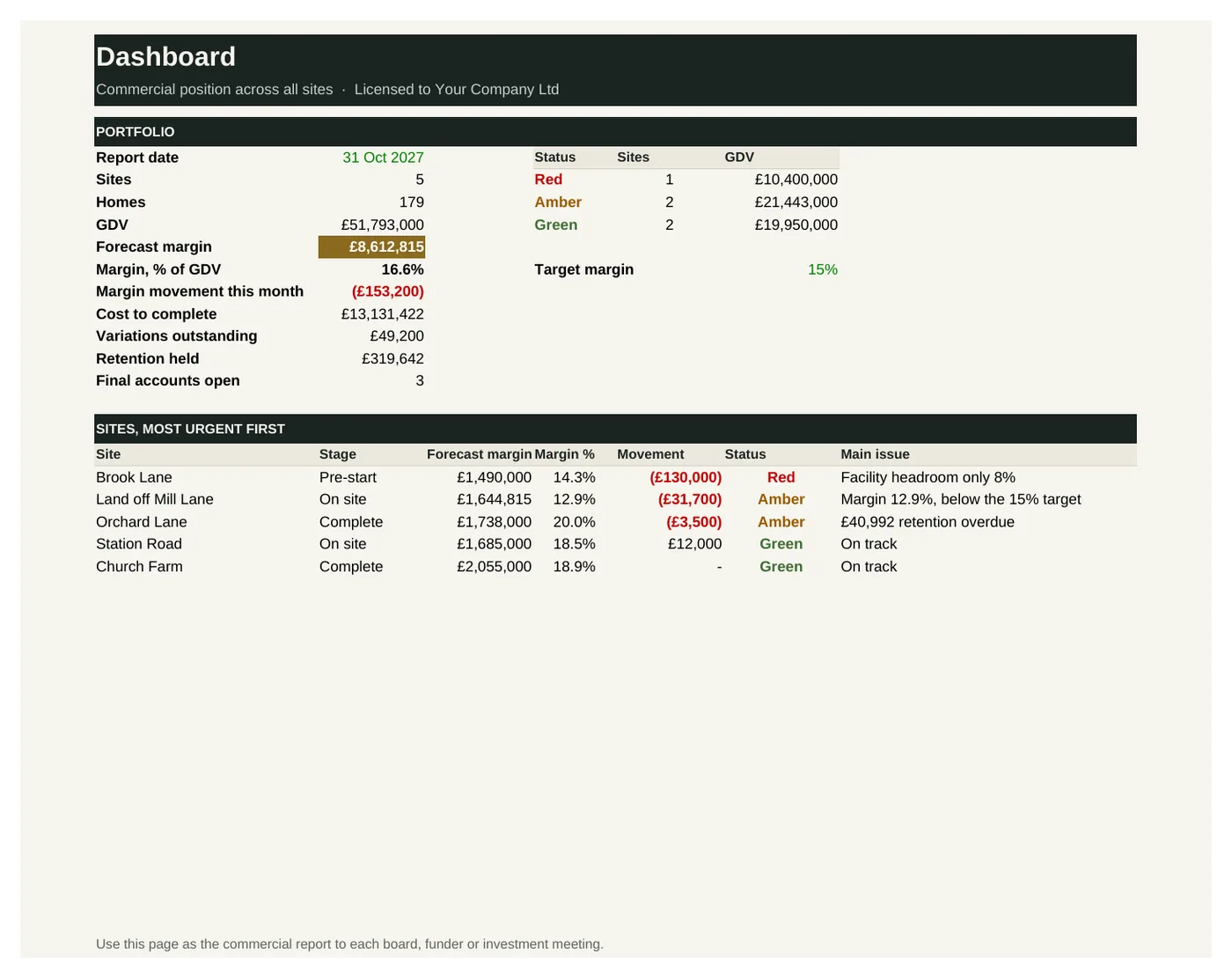Click the Movement column header
This screenshot has width=1232, height=978.
pos(650,454)
